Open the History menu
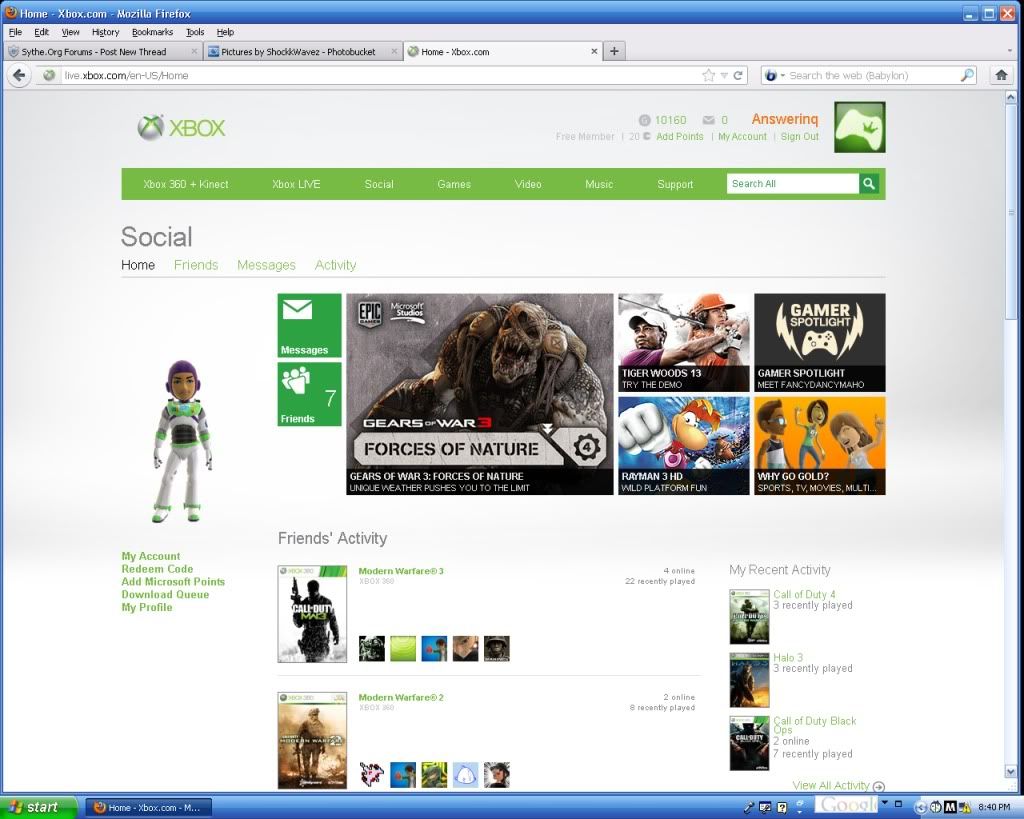The width and height of the screenshot is (1024, 819). tap(105, 32)
